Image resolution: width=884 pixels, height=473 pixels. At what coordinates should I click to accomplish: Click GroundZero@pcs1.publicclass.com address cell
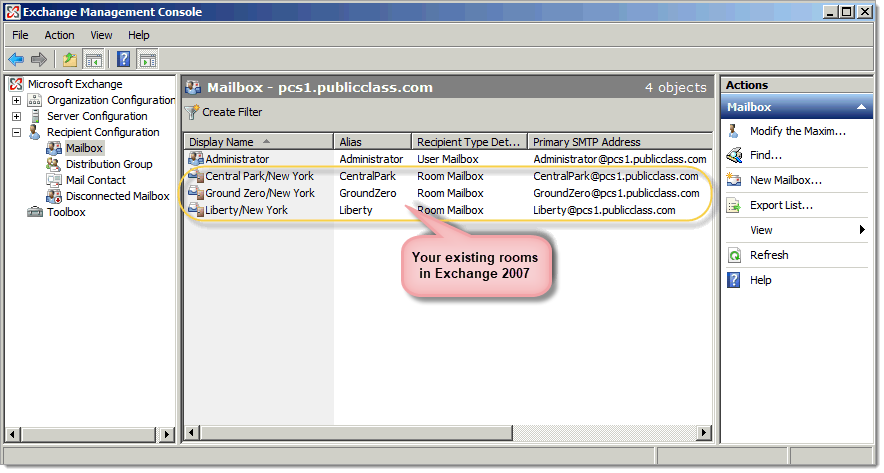click(x=616, y=193)
